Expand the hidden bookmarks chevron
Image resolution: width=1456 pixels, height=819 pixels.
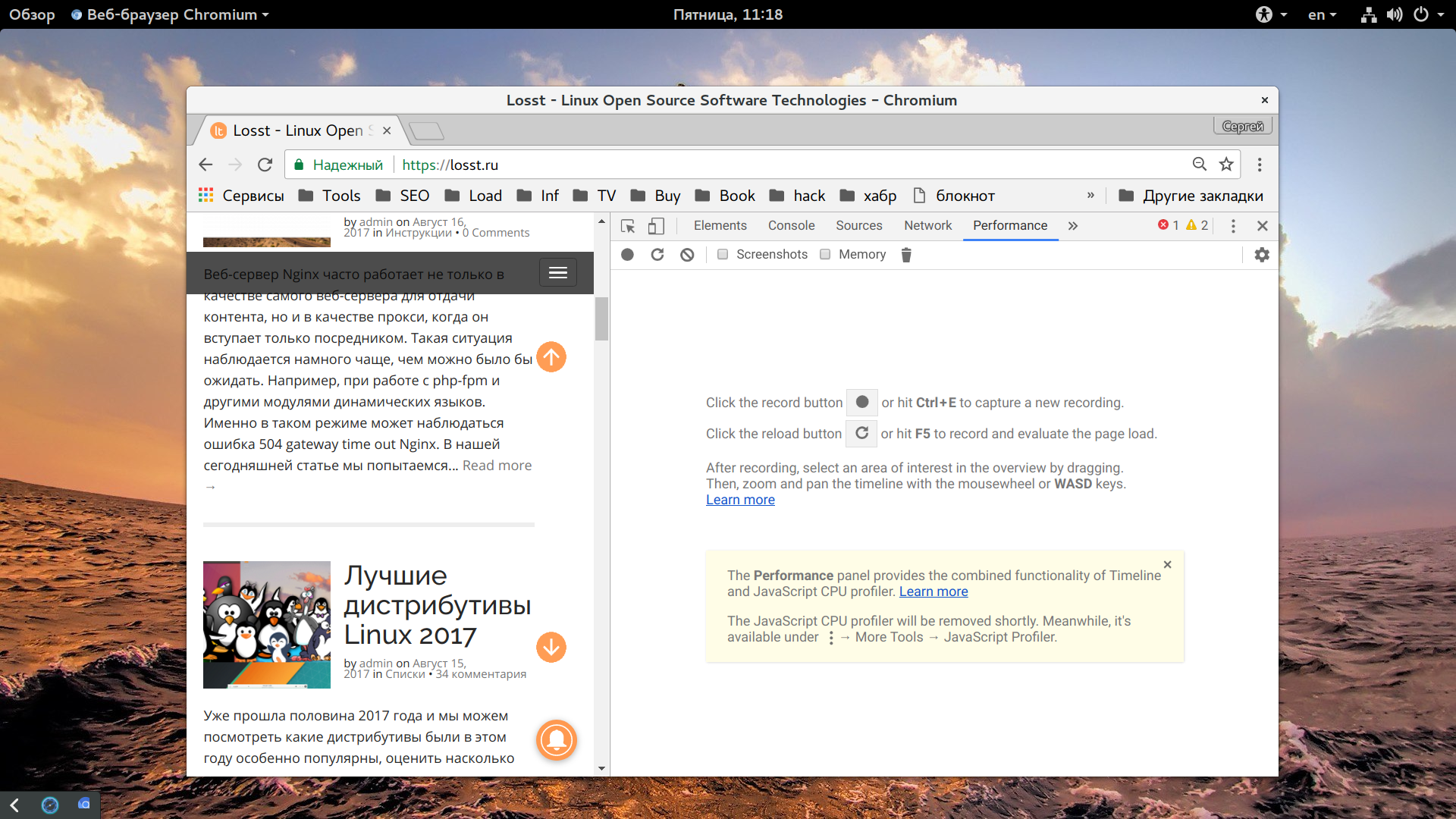pos(1090,196)
